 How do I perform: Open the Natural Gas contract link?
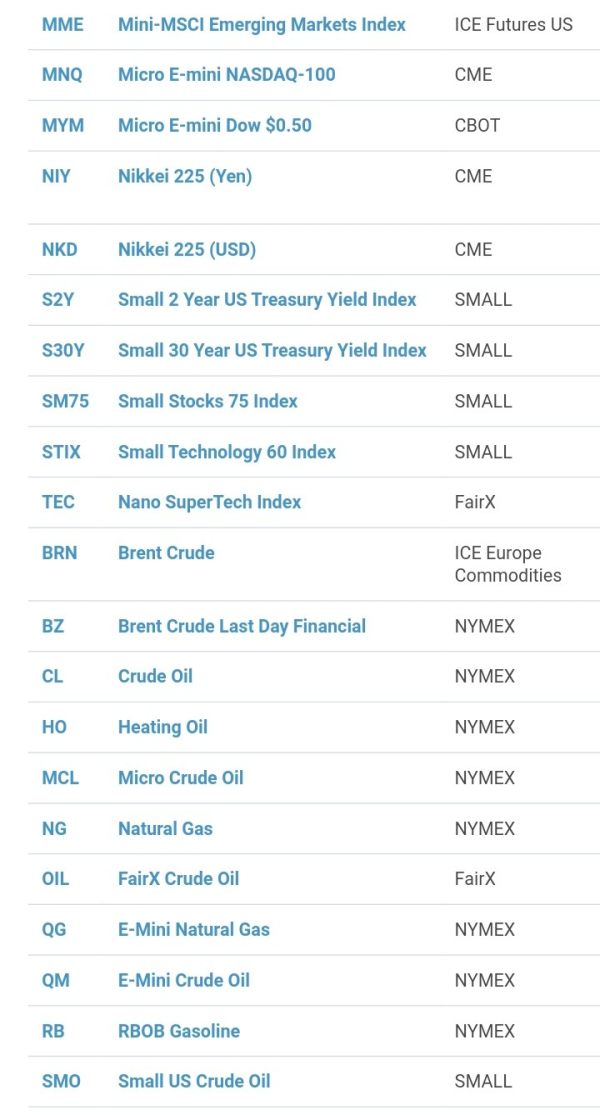(x=165, y=828)
